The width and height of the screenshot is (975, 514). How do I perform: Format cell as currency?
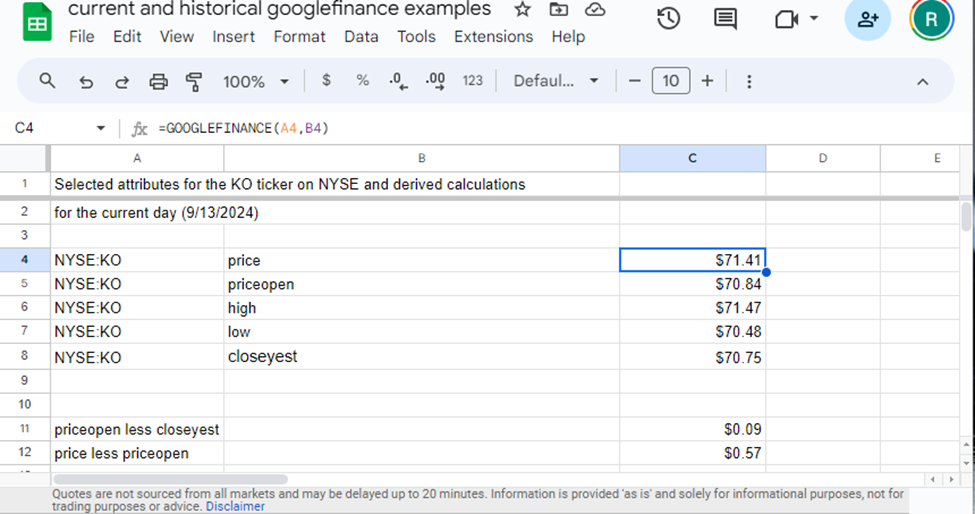click(326, 80)
